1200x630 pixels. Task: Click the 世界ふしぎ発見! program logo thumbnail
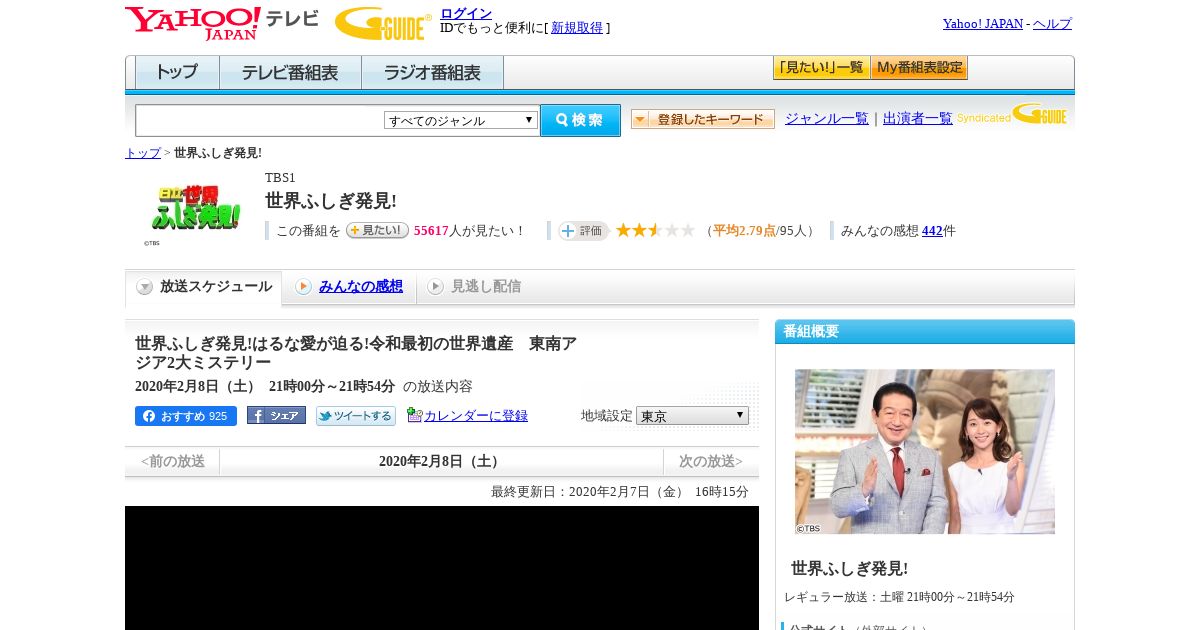[194, 208]
